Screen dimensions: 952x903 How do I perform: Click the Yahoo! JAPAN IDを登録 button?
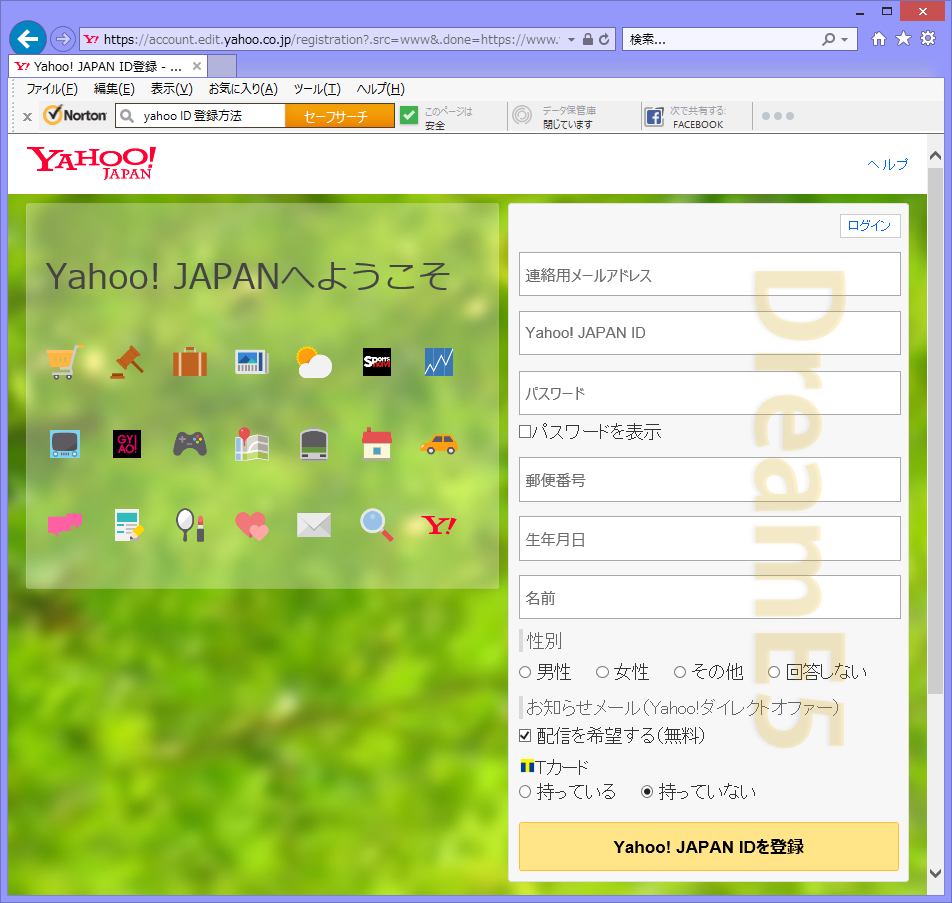[709, 847]
